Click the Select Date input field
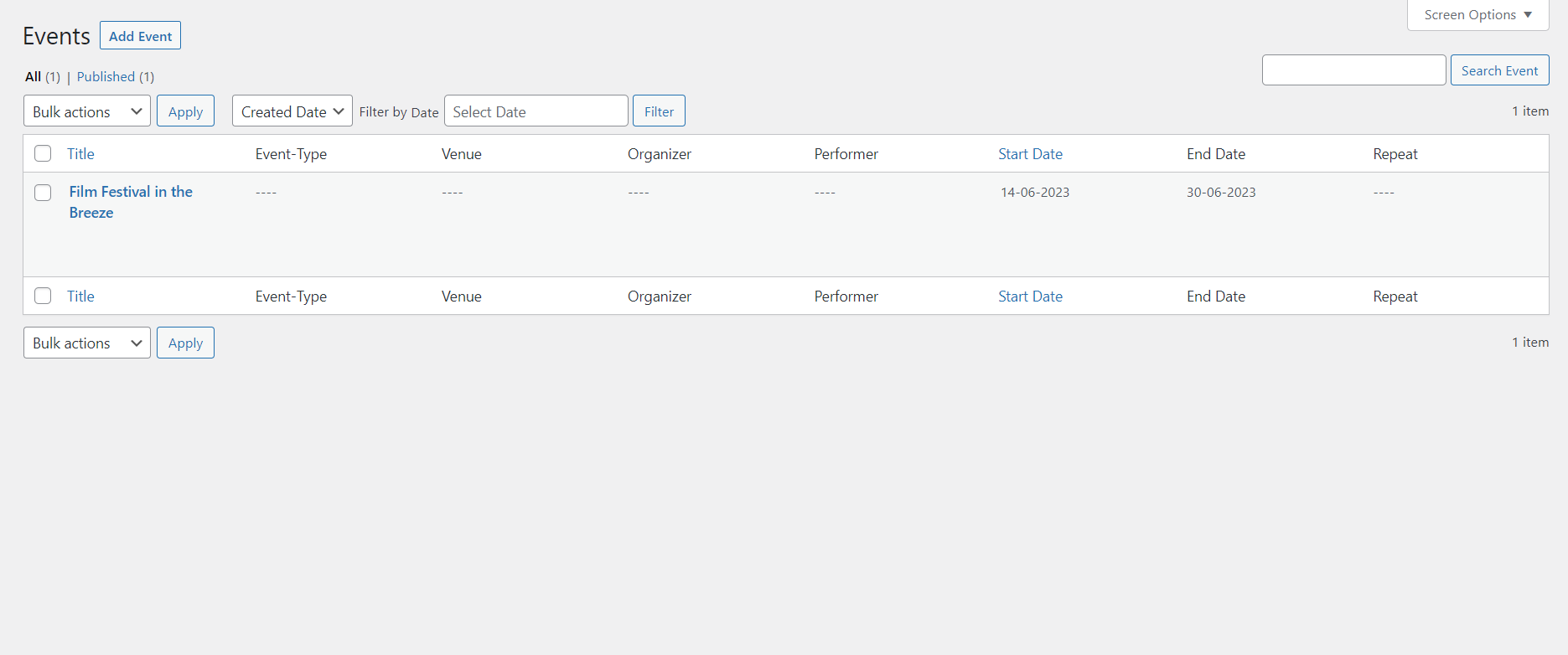The width and height of the screenshot is (1568, 655). pyautogui.click(x=536, y=111)
